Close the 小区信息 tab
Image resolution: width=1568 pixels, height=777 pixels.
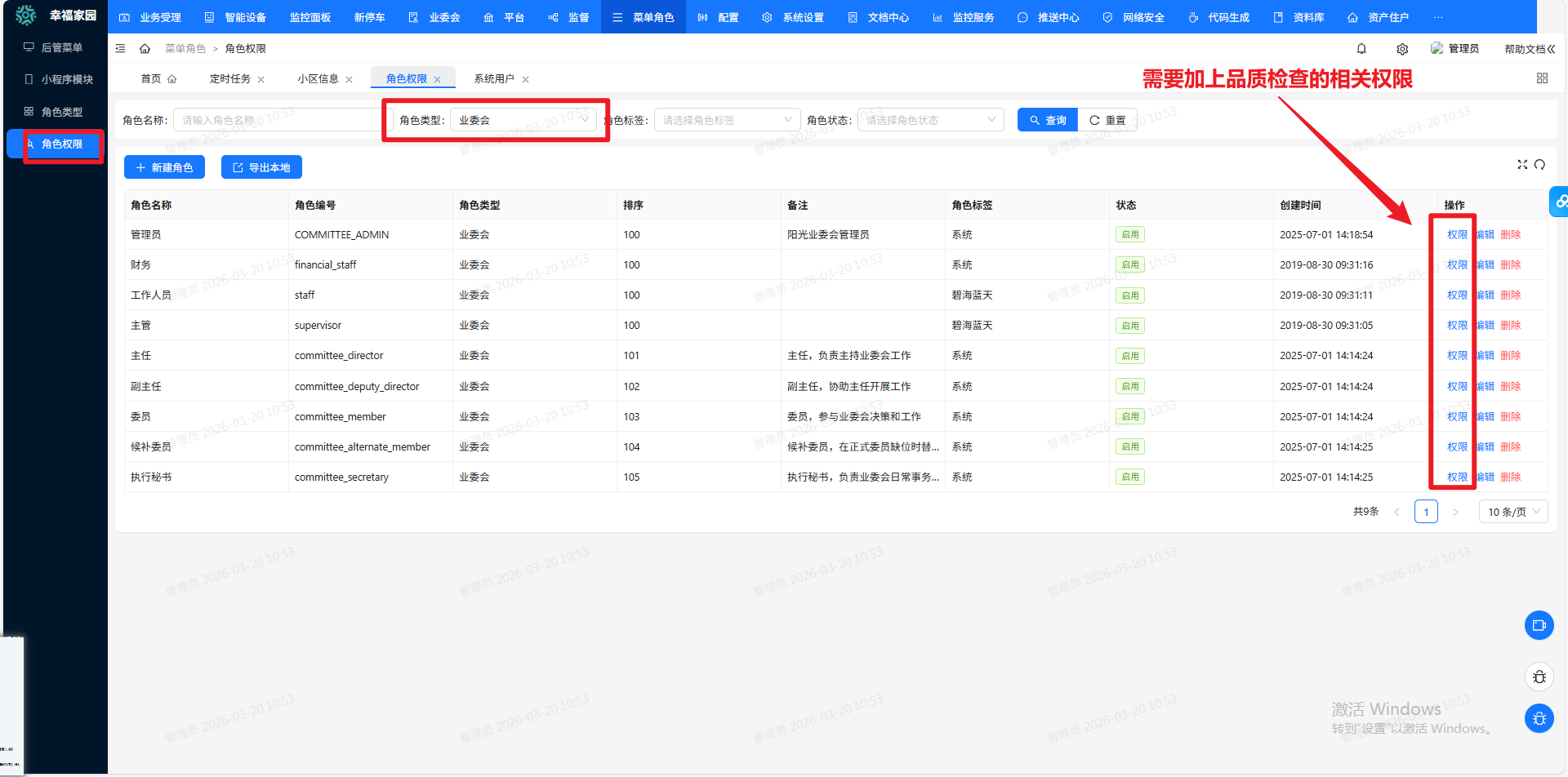(x=350, y=79)
